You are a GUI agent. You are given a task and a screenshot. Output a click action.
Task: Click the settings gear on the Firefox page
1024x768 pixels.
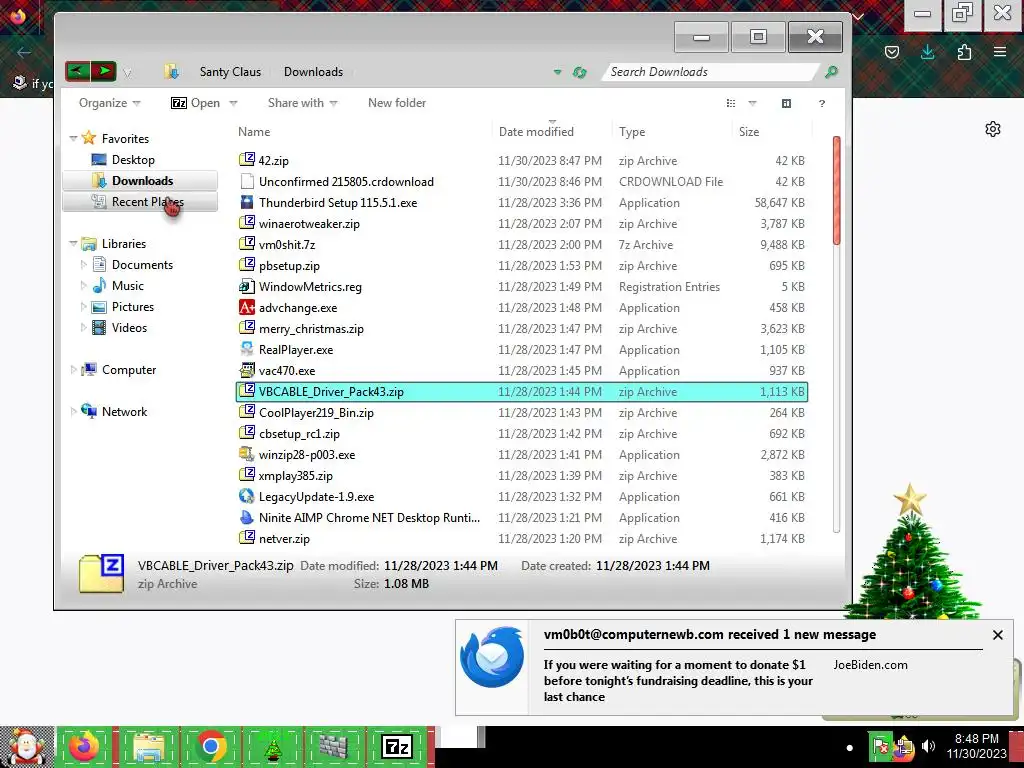tap(993, 129)
